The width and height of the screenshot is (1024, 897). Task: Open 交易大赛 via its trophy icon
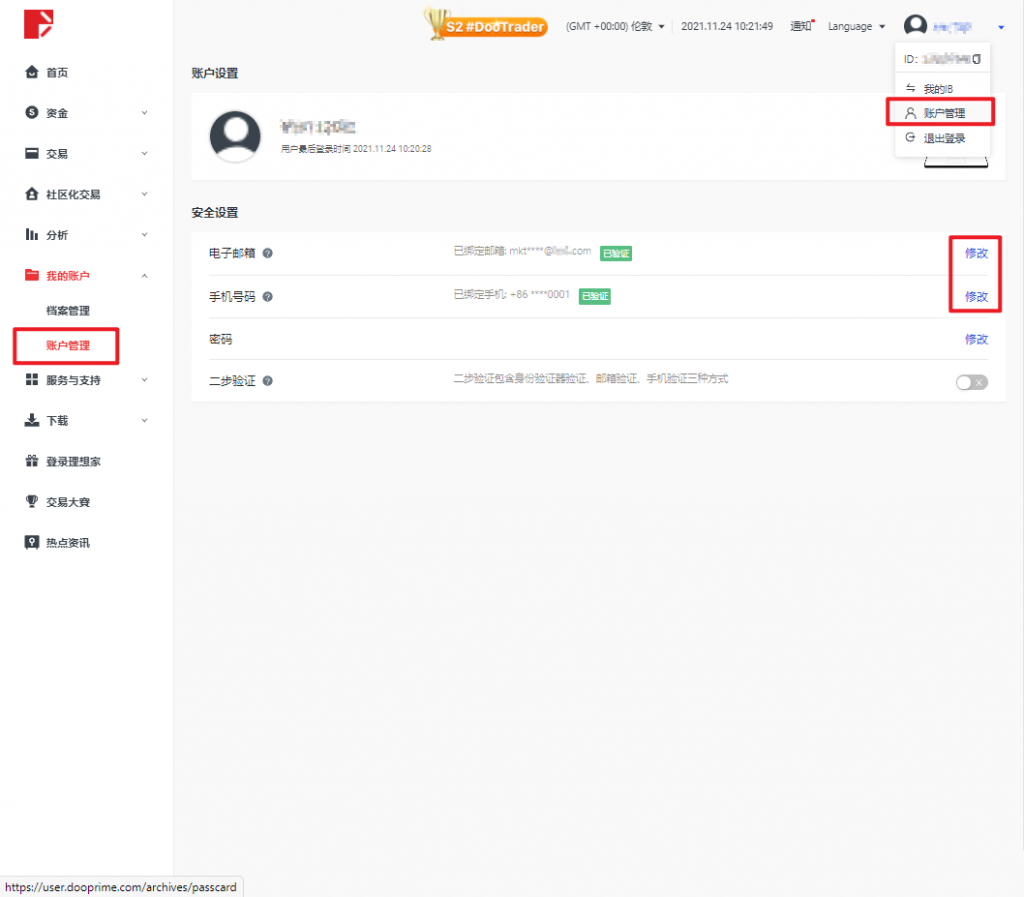tap(31, 501)
